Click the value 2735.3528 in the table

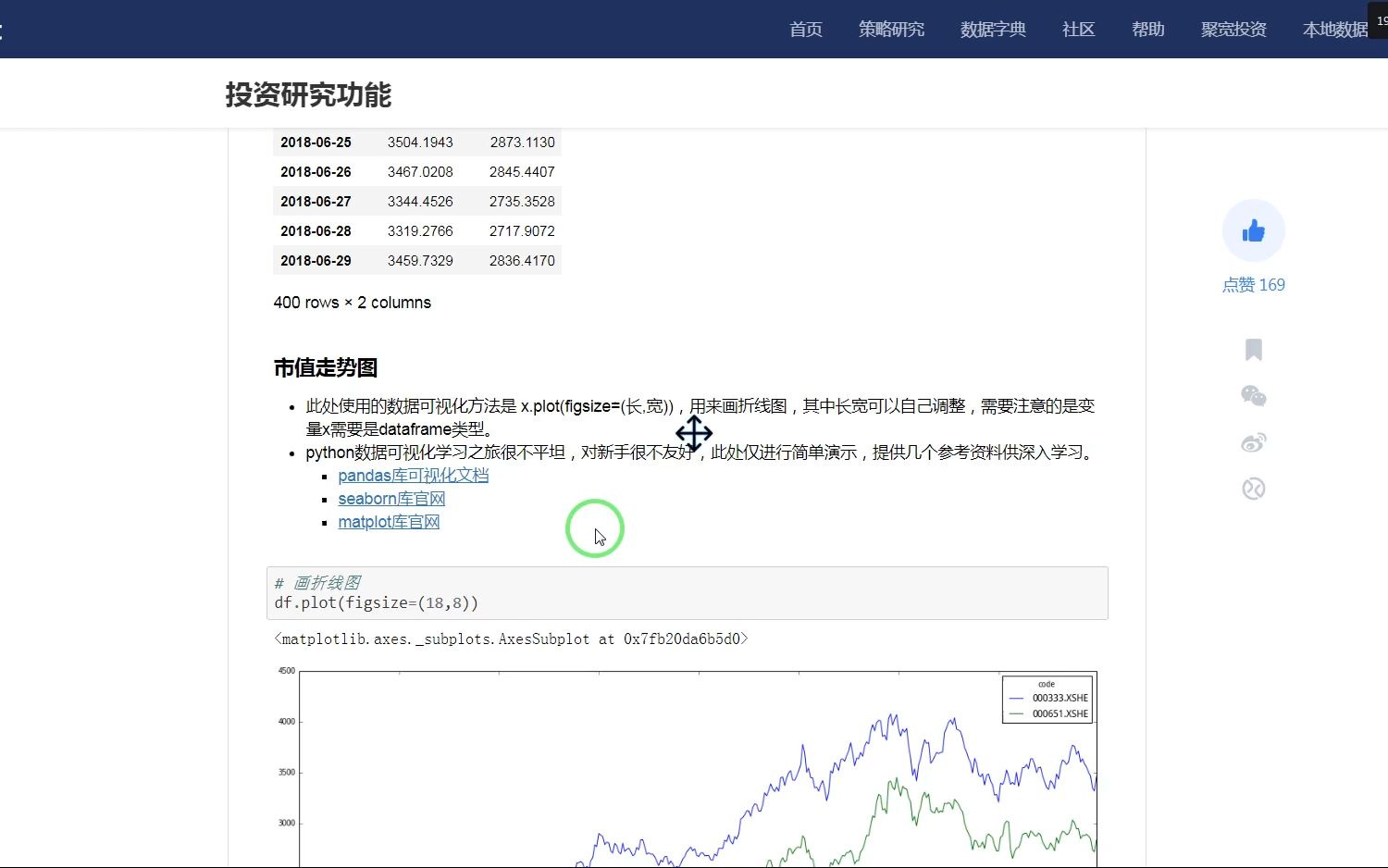click(522, 202)
